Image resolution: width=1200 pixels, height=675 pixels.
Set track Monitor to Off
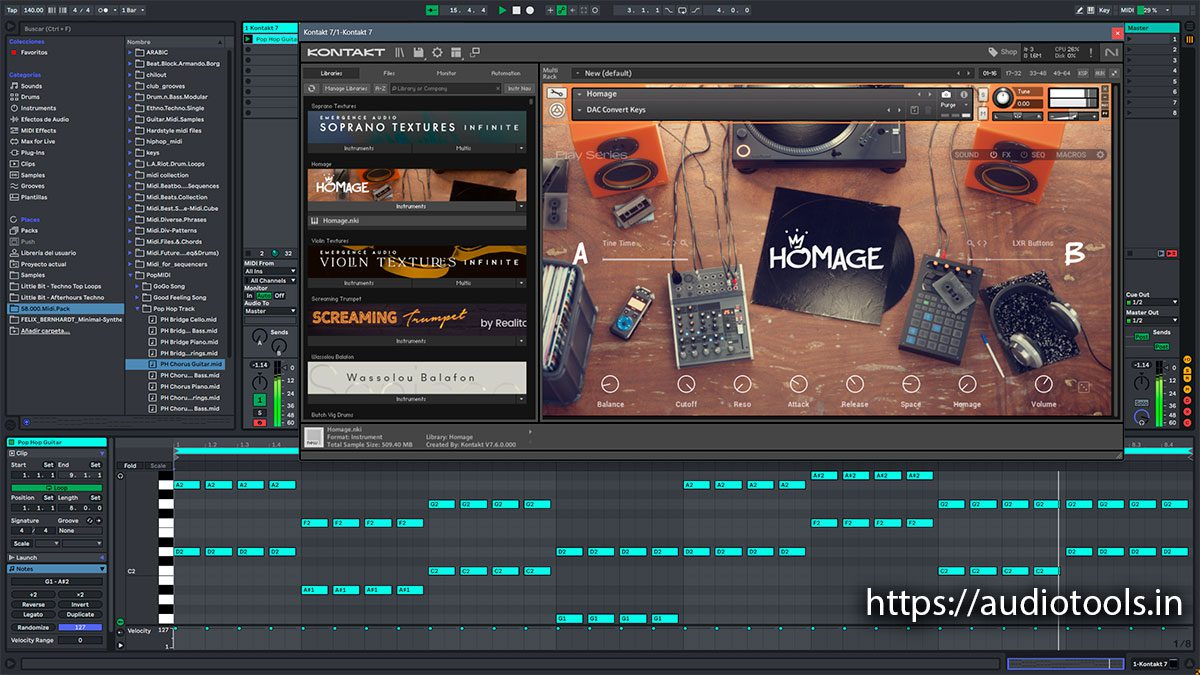click(279, 296)
